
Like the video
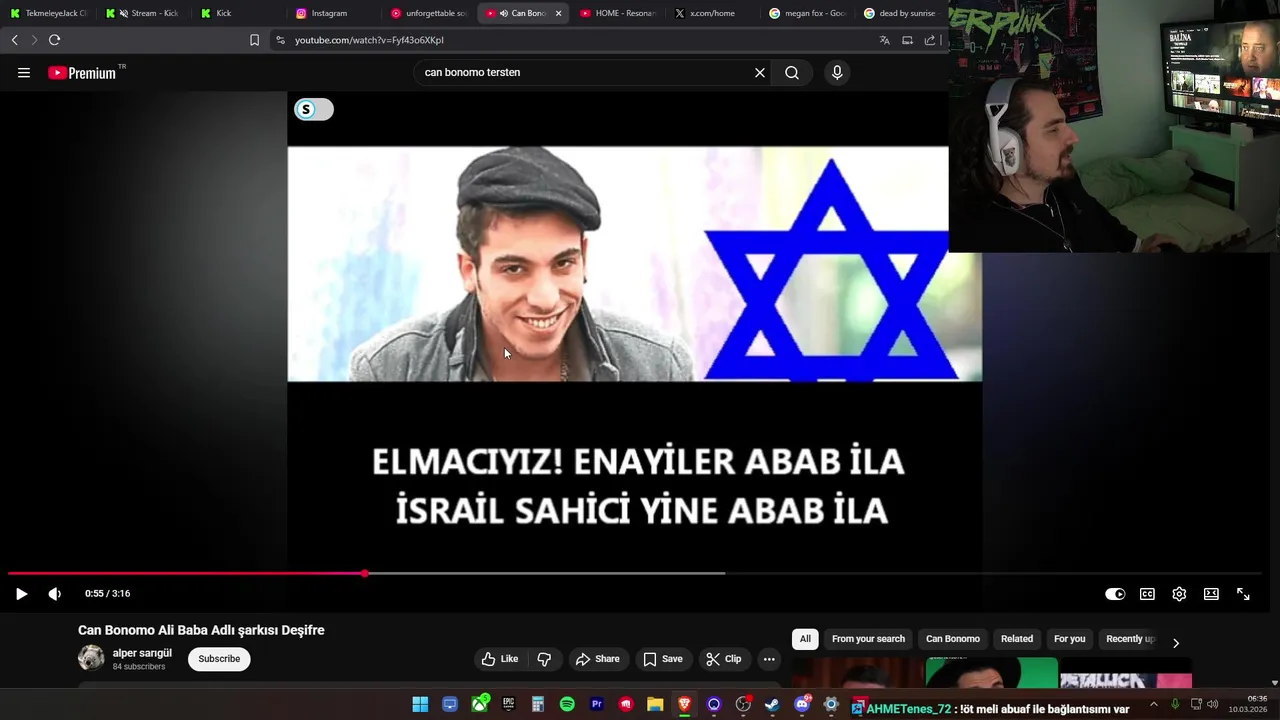499,659
